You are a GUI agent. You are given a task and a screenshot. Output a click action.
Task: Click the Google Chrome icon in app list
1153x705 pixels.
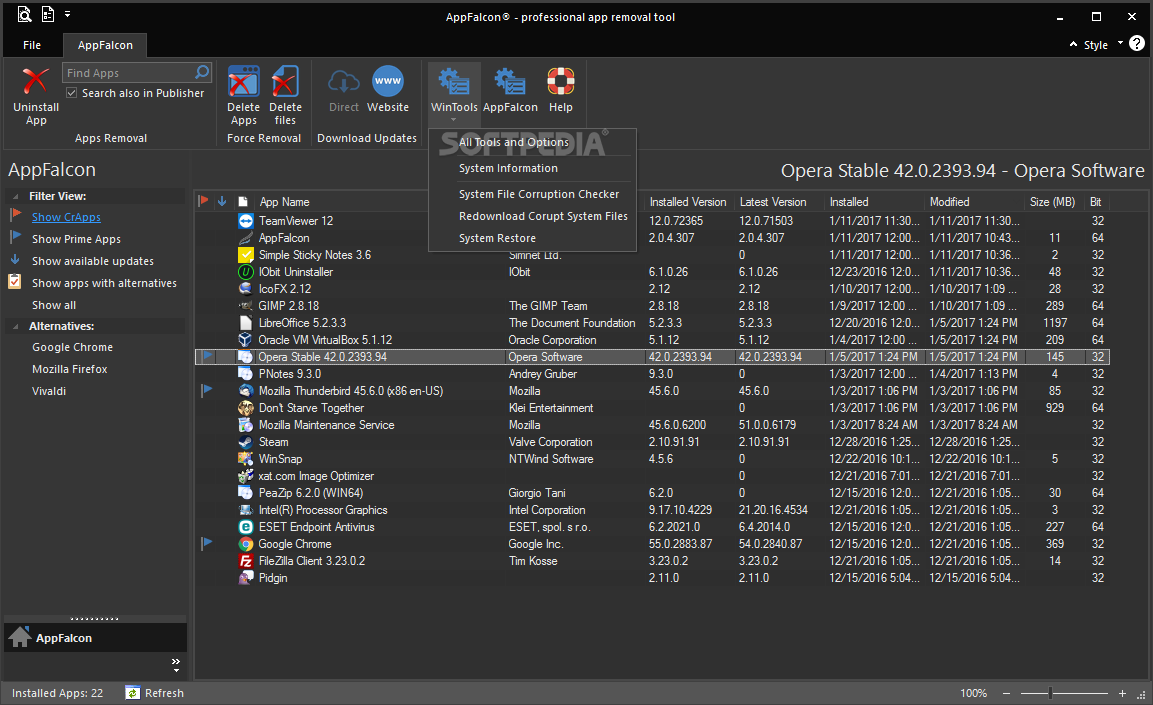pyautogui.click(x=246, y=544)
